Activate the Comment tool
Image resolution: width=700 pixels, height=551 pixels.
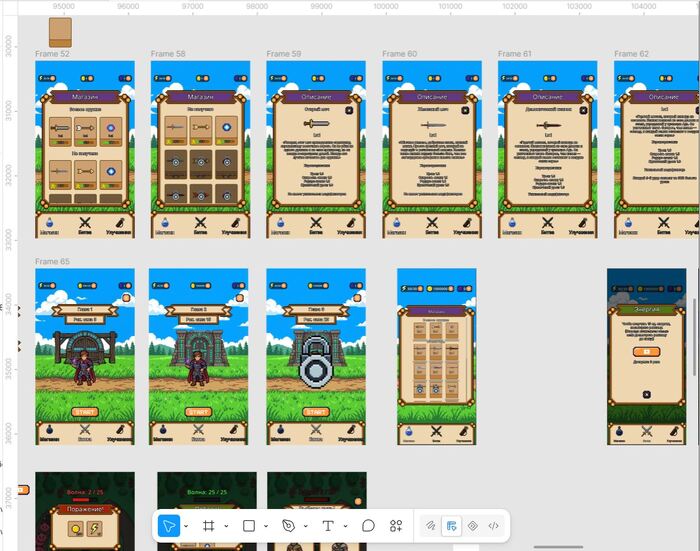(368, 526)
